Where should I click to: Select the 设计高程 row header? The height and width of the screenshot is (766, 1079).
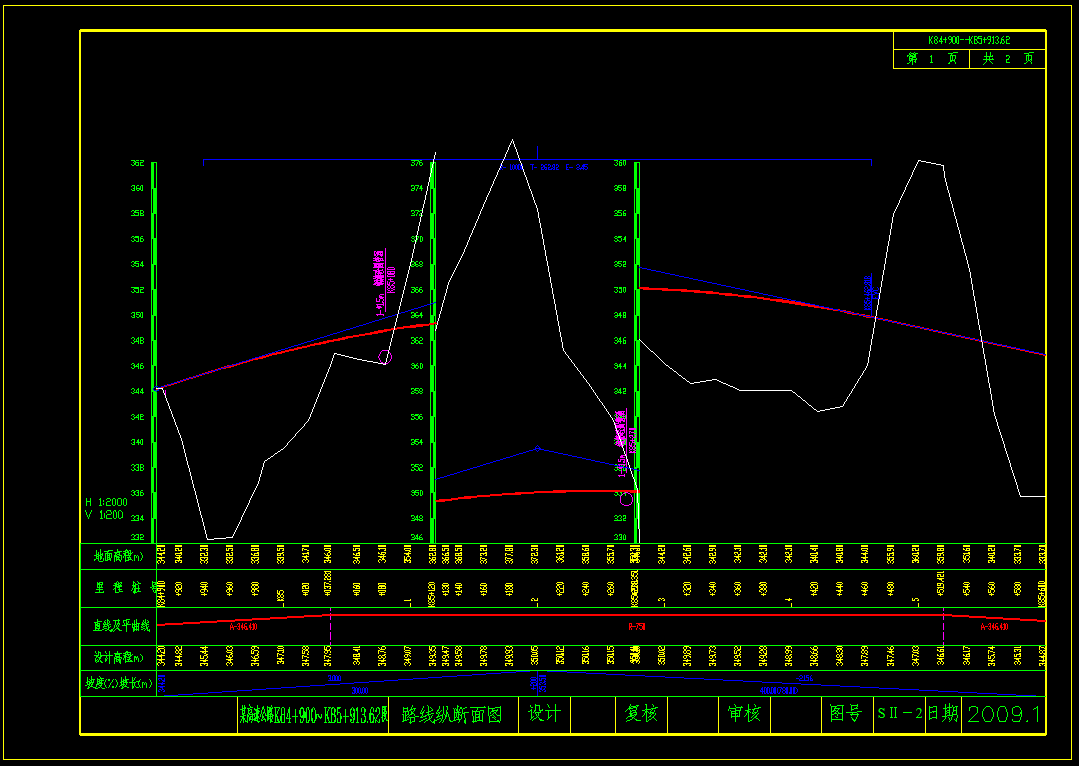tap(118, 657)
